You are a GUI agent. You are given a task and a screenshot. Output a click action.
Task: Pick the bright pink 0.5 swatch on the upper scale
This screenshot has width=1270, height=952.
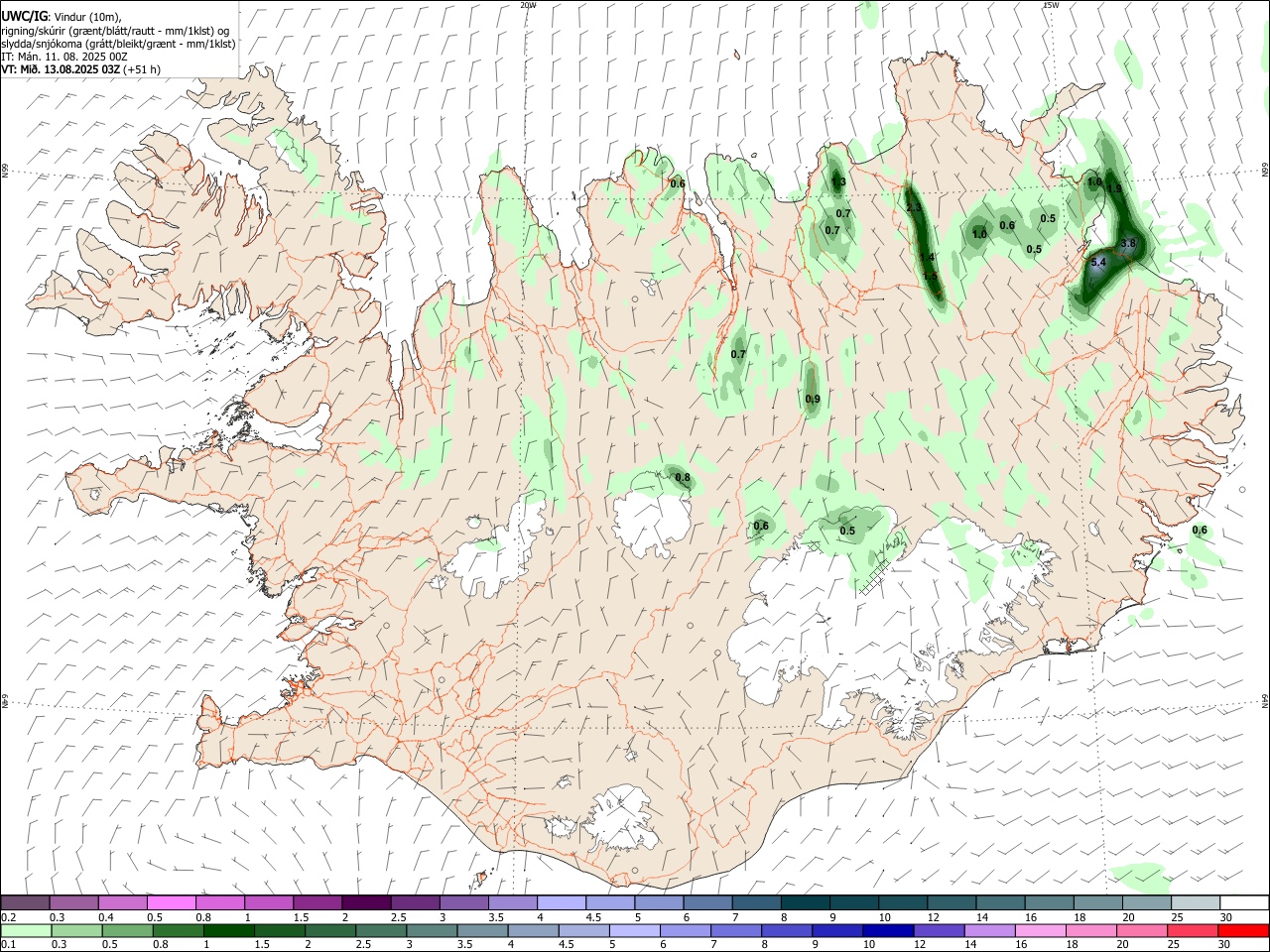(171, 902)
